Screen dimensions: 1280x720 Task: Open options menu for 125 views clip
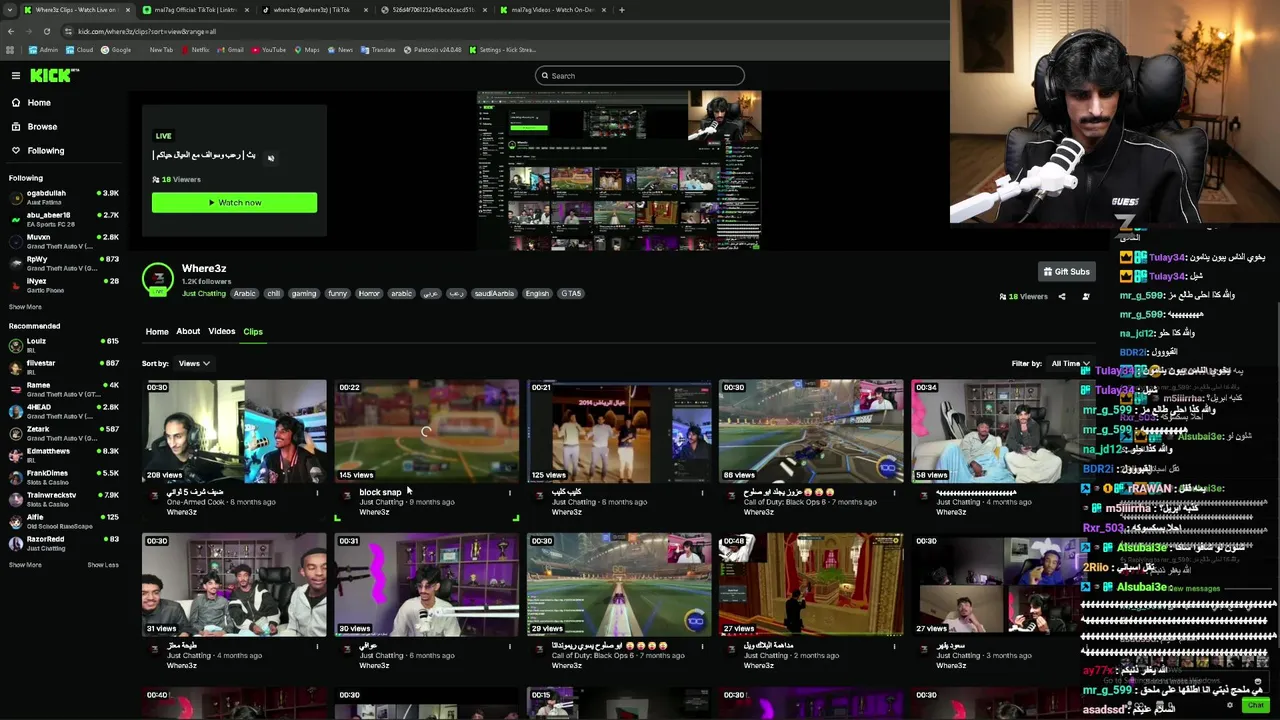(x=702, y=493)
